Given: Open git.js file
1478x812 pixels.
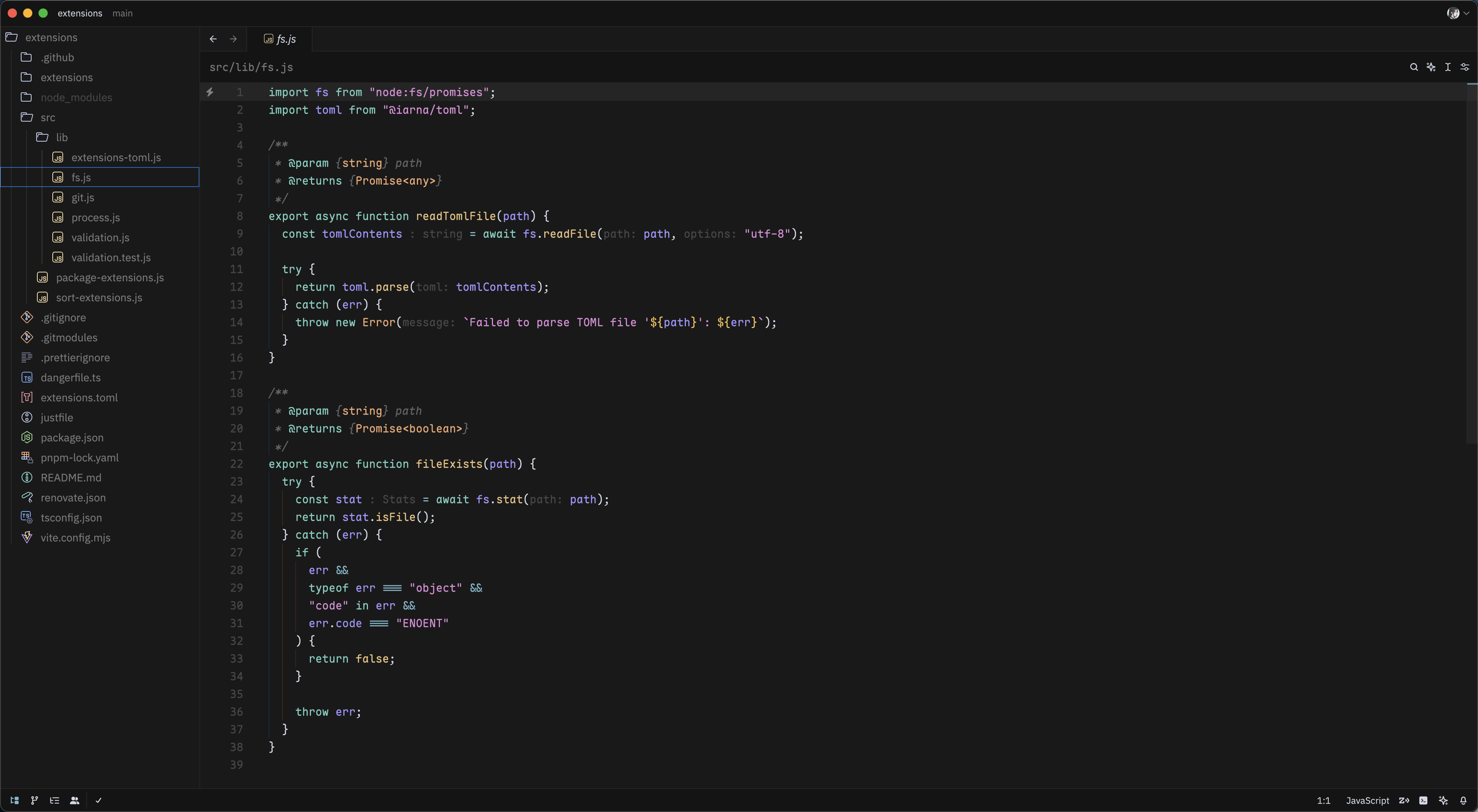Looking at the screenshot, I should (100, 197).
